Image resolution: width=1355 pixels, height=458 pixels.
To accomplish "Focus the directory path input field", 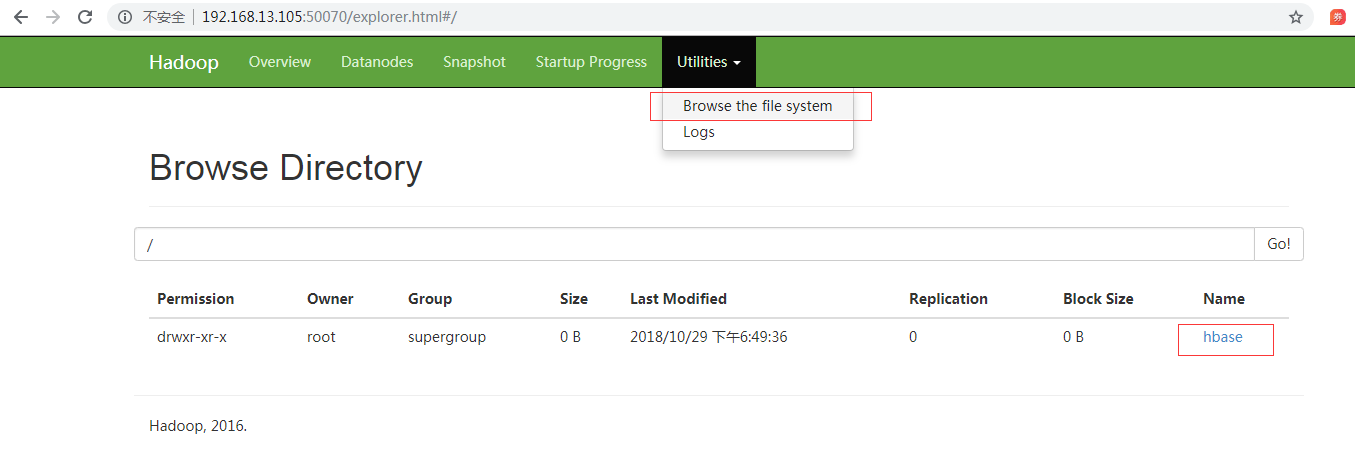I will click(694, 244).
